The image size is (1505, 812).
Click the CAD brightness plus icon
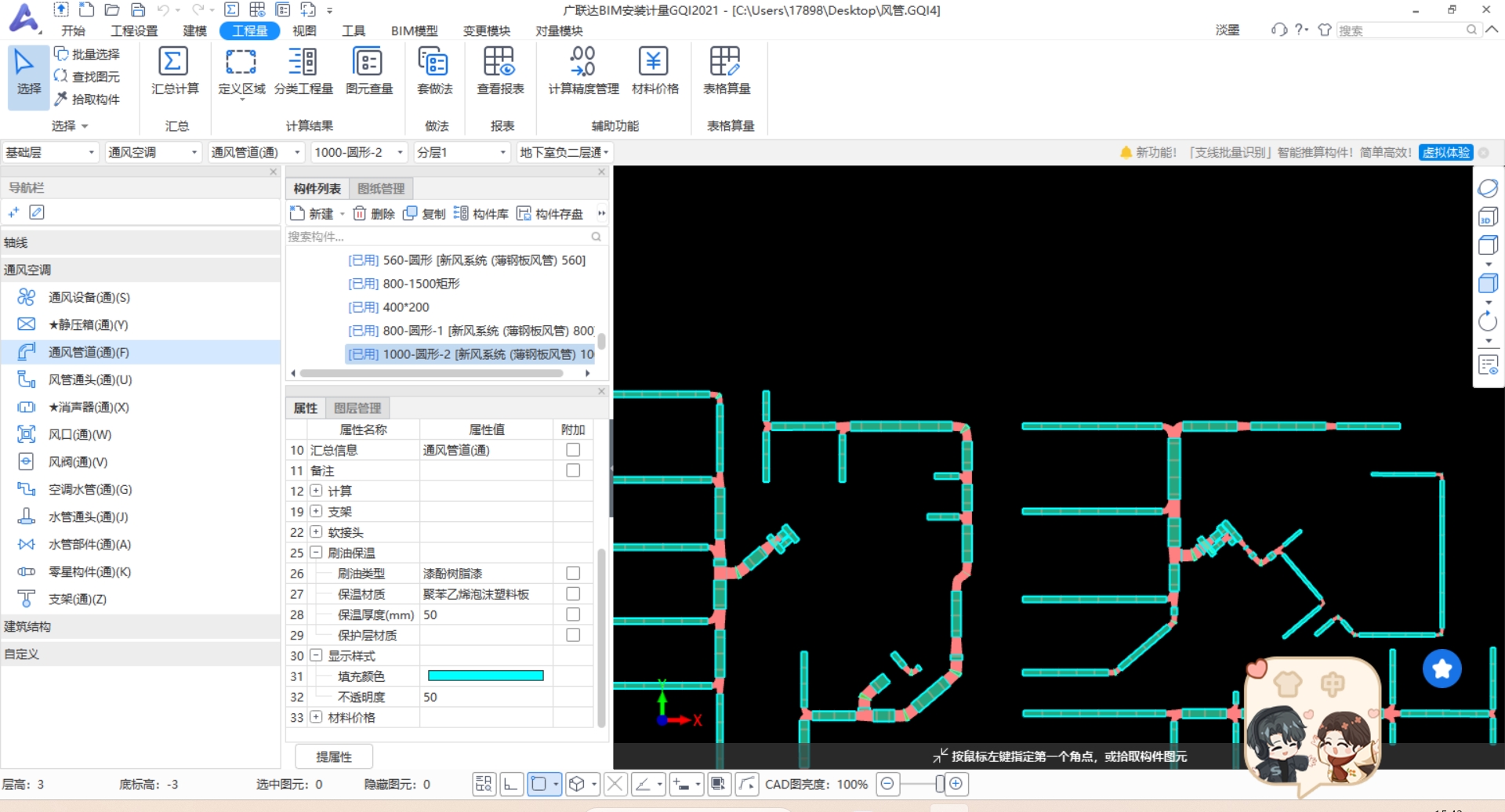pyautogui.click(x=956, y=784)
